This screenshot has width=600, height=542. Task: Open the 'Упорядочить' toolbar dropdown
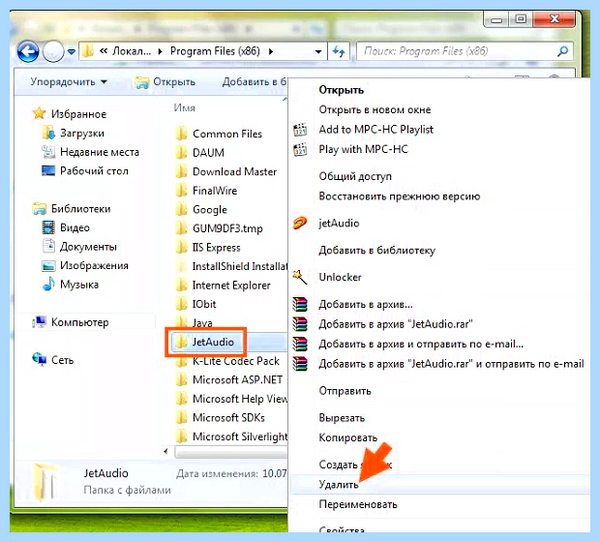tap(68, 82)
